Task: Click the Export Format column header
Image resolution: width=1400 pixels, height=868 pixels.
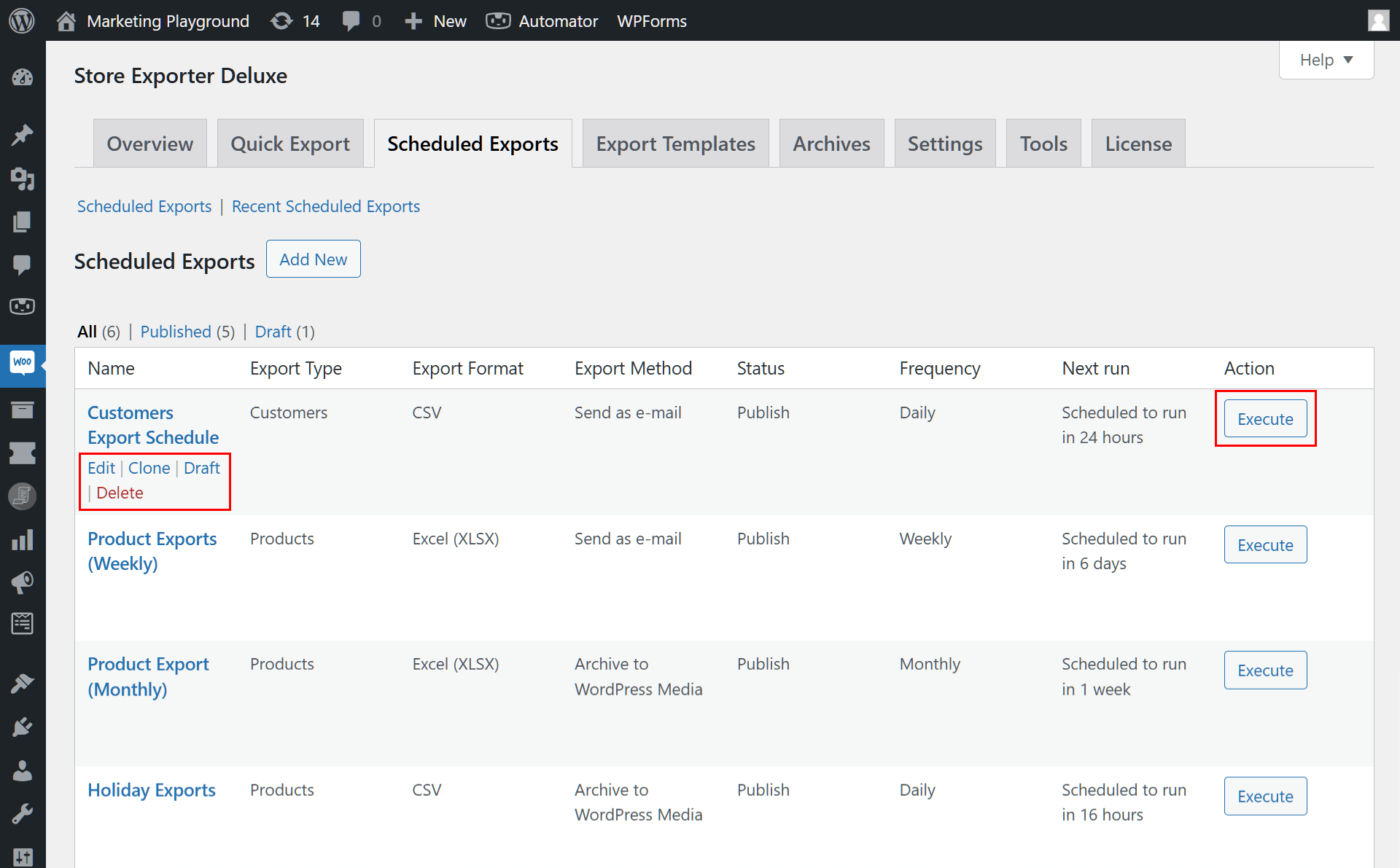Action: click(468, 368)
